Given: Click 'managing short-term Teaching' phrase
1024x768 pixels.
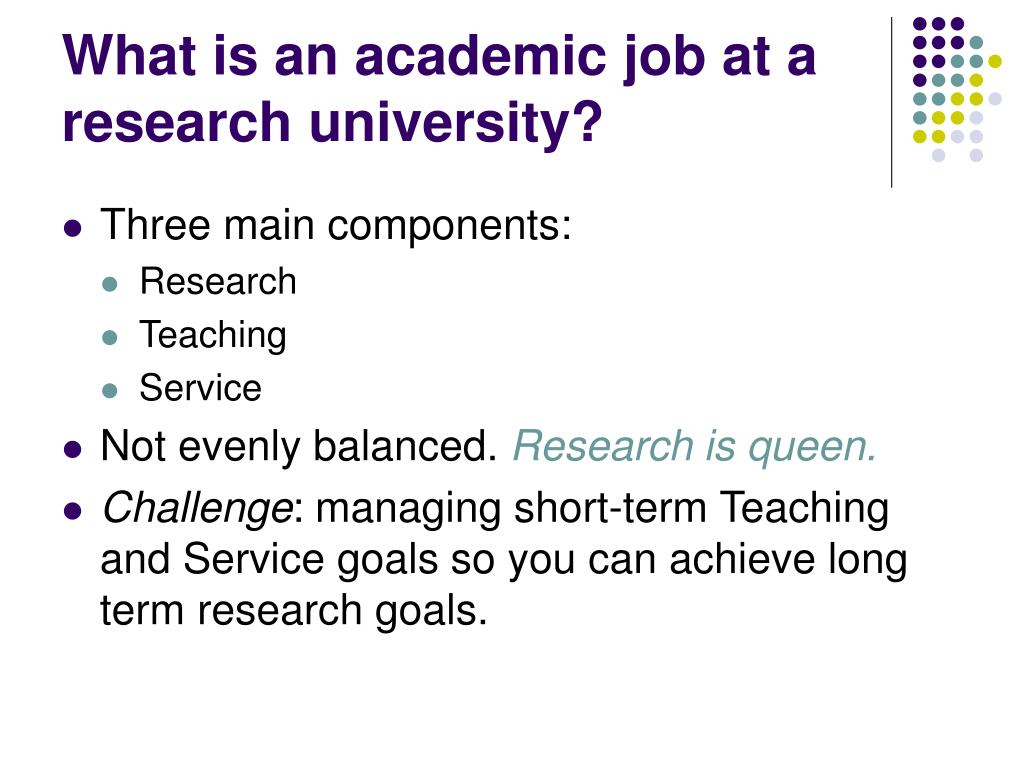Looking at the screenshot, I should pyautogui.click(x=602, y=508).
